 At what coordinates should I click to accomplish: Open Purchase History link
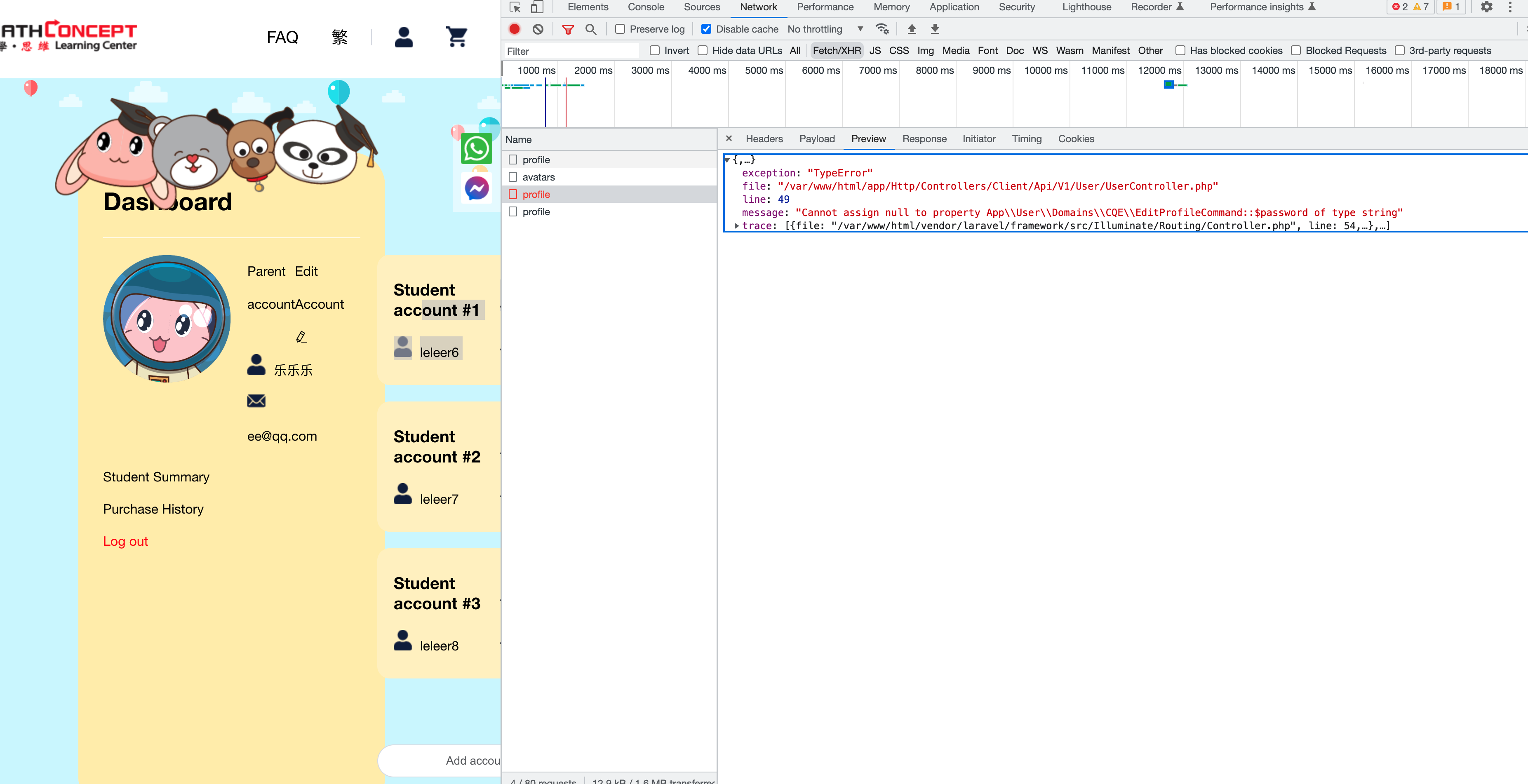pos(153,509)
